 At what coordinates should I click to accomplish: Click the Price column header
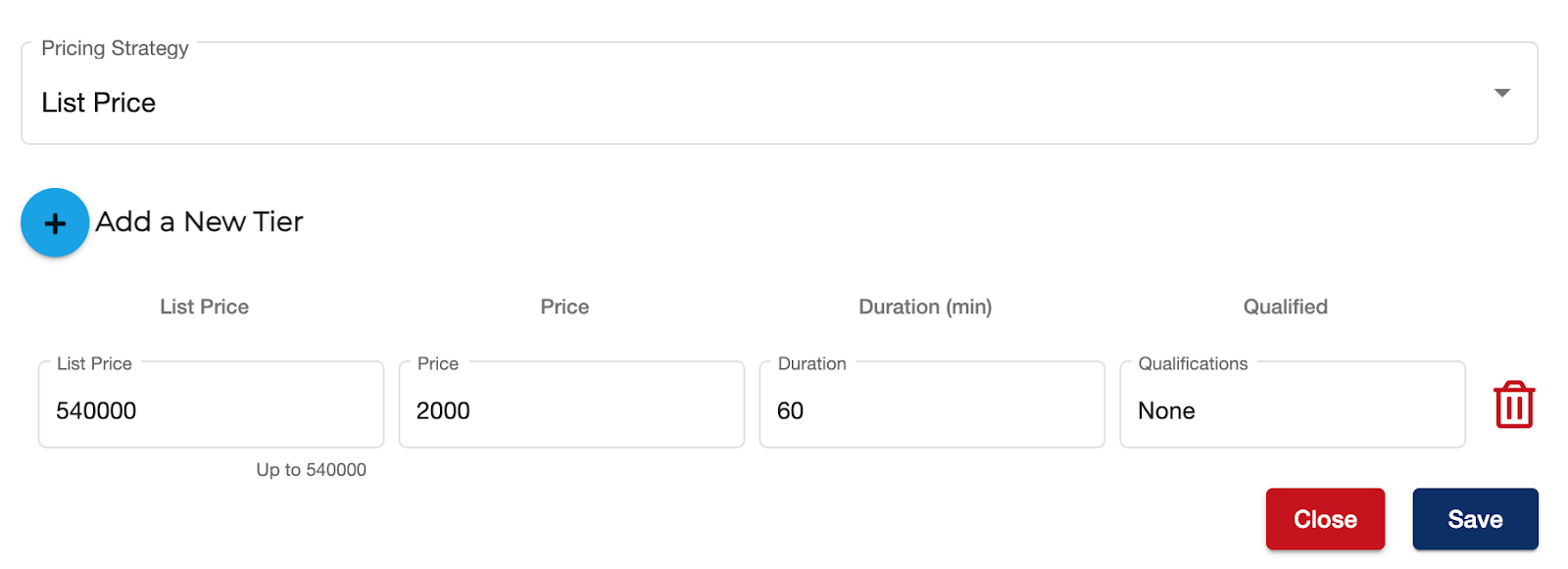click(x=564, y=307)
